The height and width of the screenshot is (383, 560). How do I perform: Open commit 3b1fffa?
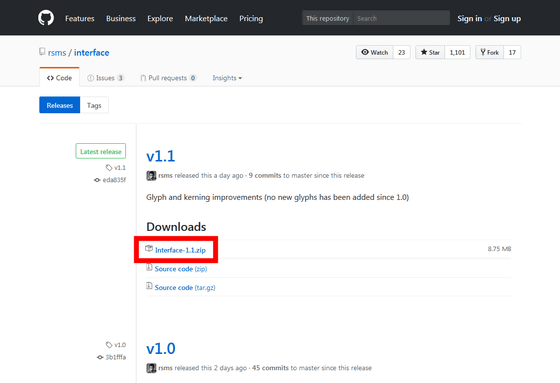coord(116,357)
